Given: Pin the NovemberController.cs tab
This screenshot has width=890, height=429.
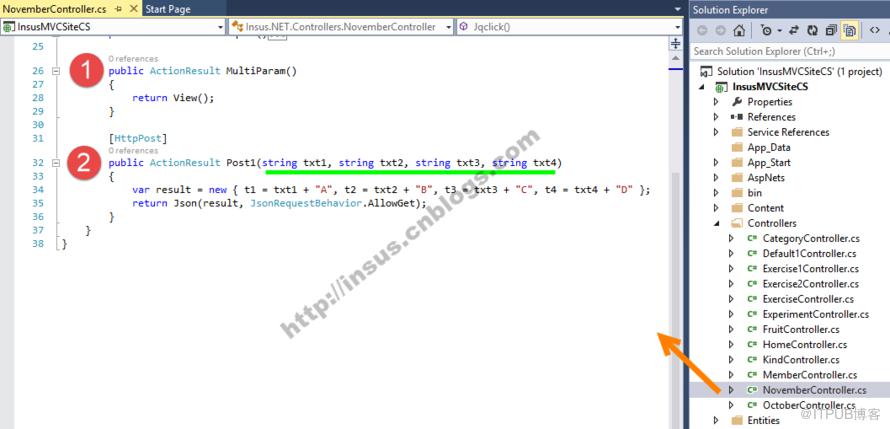Looking at the screenshot, I should click(x=119, y=9).
